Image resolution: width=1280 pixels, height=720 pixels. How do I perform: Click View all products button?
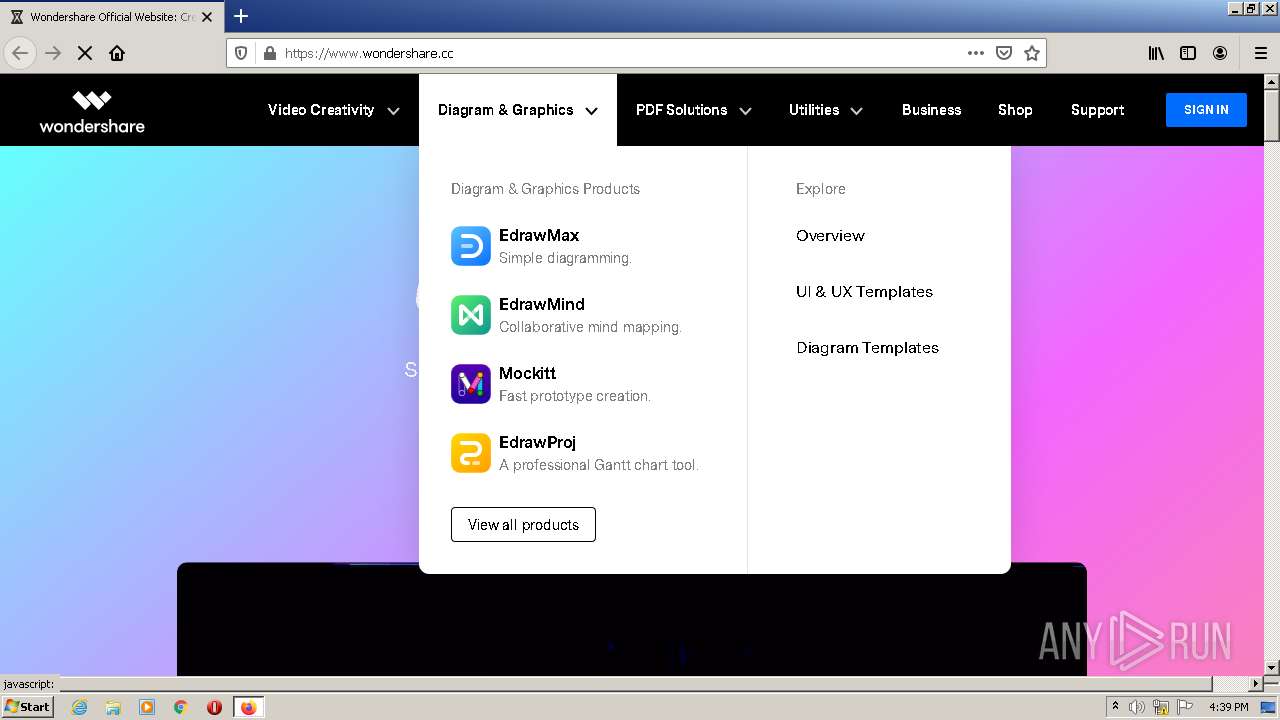[523, 525]
